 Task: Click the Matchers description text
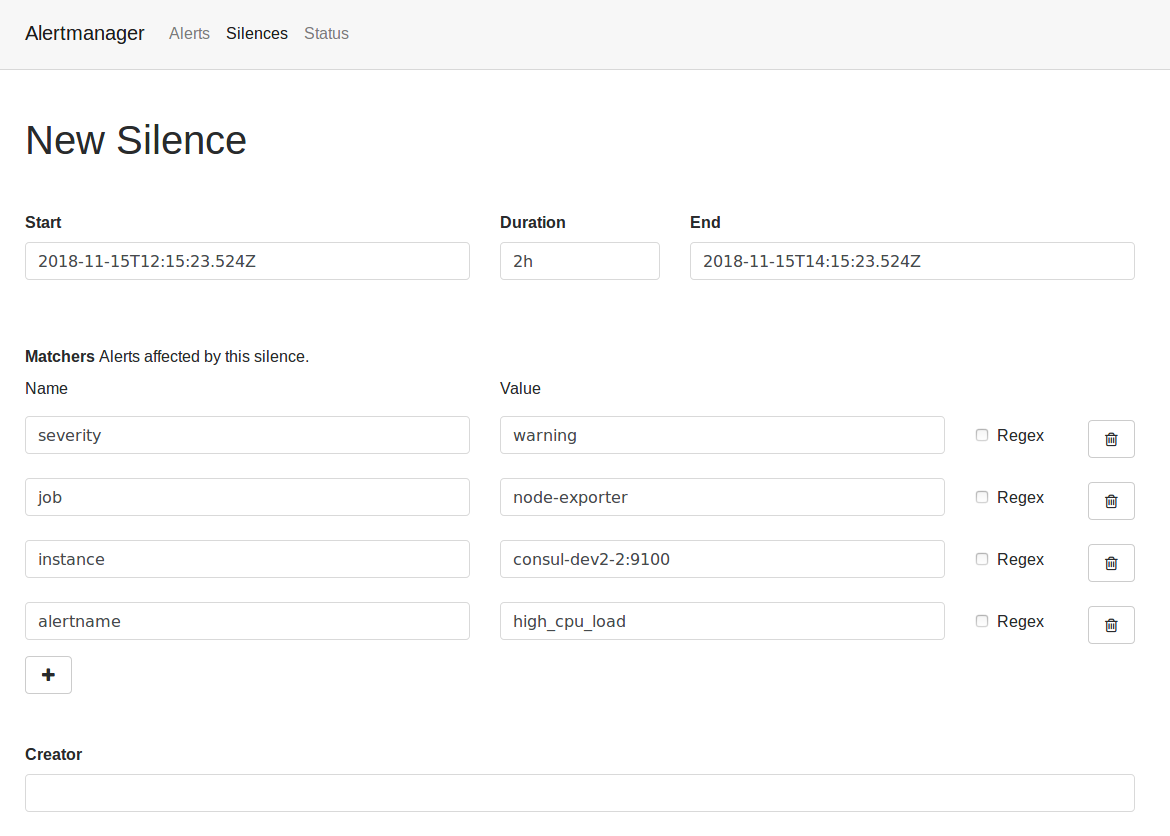pyautogui.click(x=204, y=357)
